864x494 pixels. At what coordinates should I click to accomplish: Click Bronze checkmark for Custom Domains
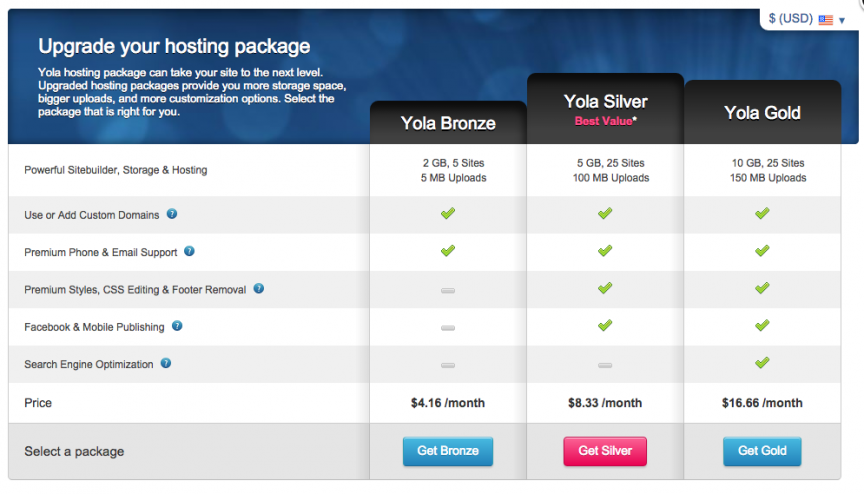tap(448, 213)
